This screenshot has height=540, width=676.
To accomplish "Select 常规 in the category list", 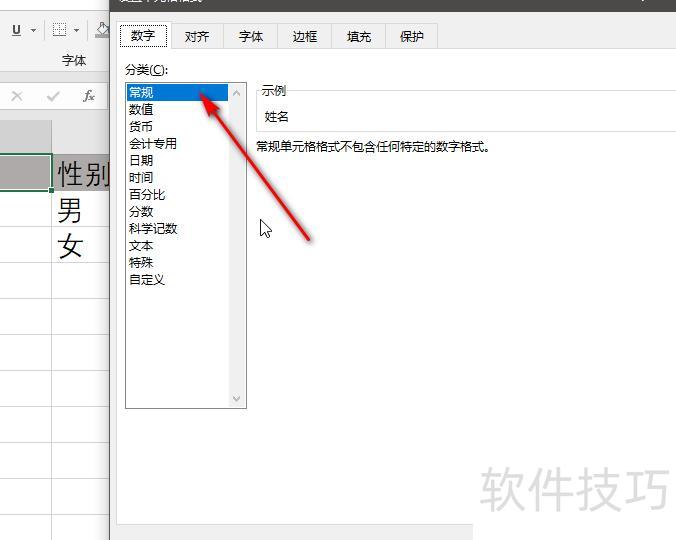I will coord(177,92).
